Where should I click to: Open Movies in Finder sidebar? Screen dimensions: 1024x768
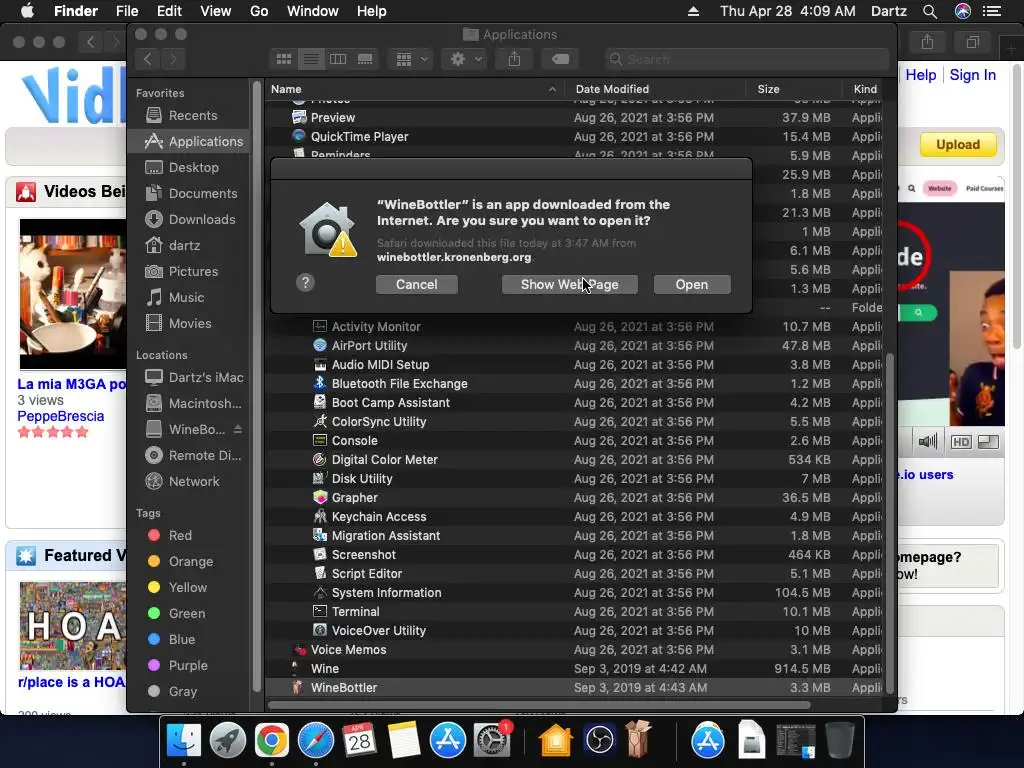(188, 323)
